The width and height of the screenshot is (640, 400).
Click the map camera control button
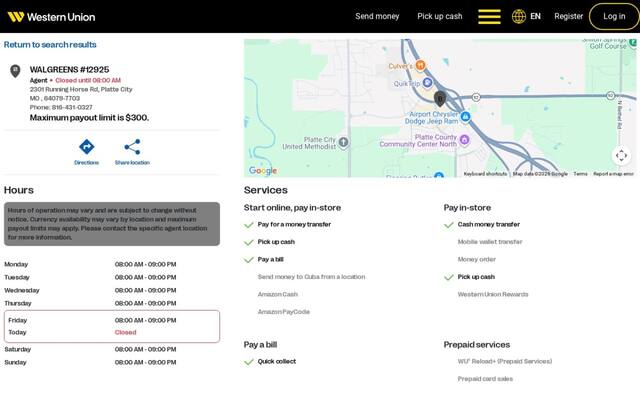click(621, 155)
